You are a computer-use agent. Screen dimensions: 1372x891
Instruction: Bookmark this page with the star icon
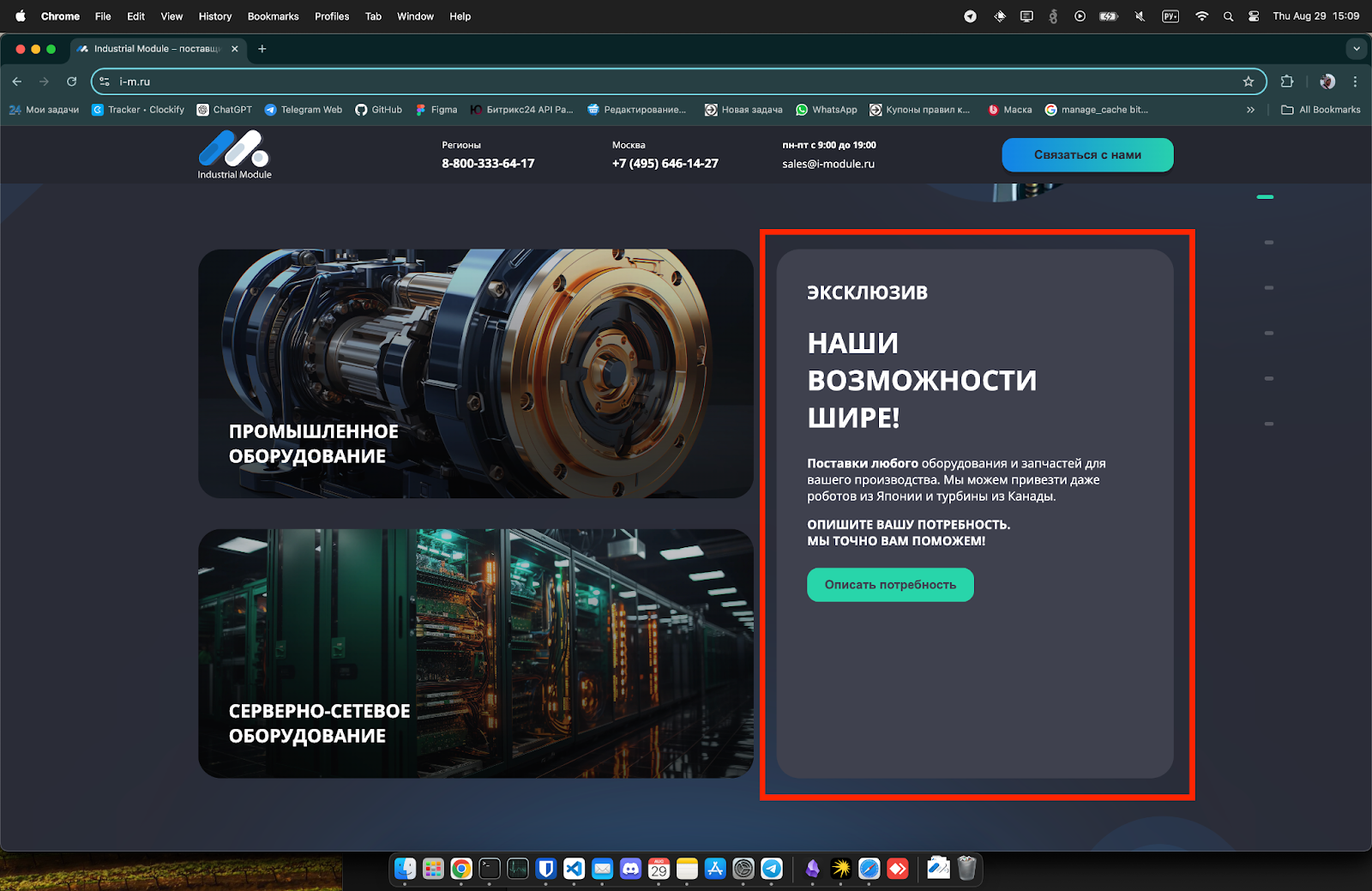[1249, 81]
